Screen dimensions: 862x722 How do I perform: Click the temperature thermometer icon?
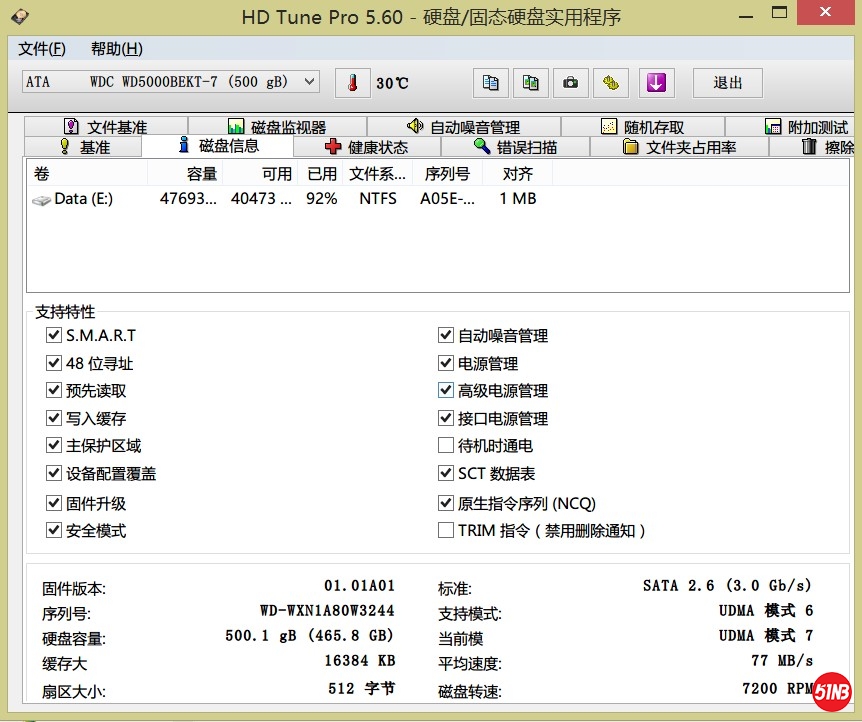tap(352, 83)
